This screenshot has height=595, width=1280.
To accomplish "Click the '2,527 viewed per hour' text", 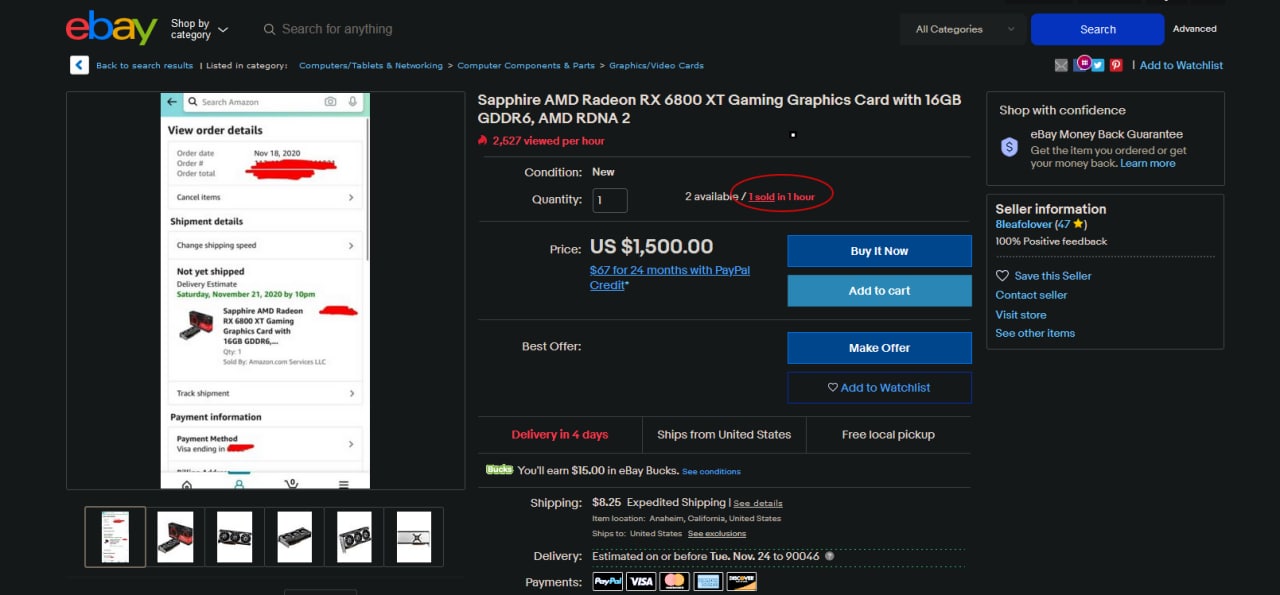I will [548, 141].
